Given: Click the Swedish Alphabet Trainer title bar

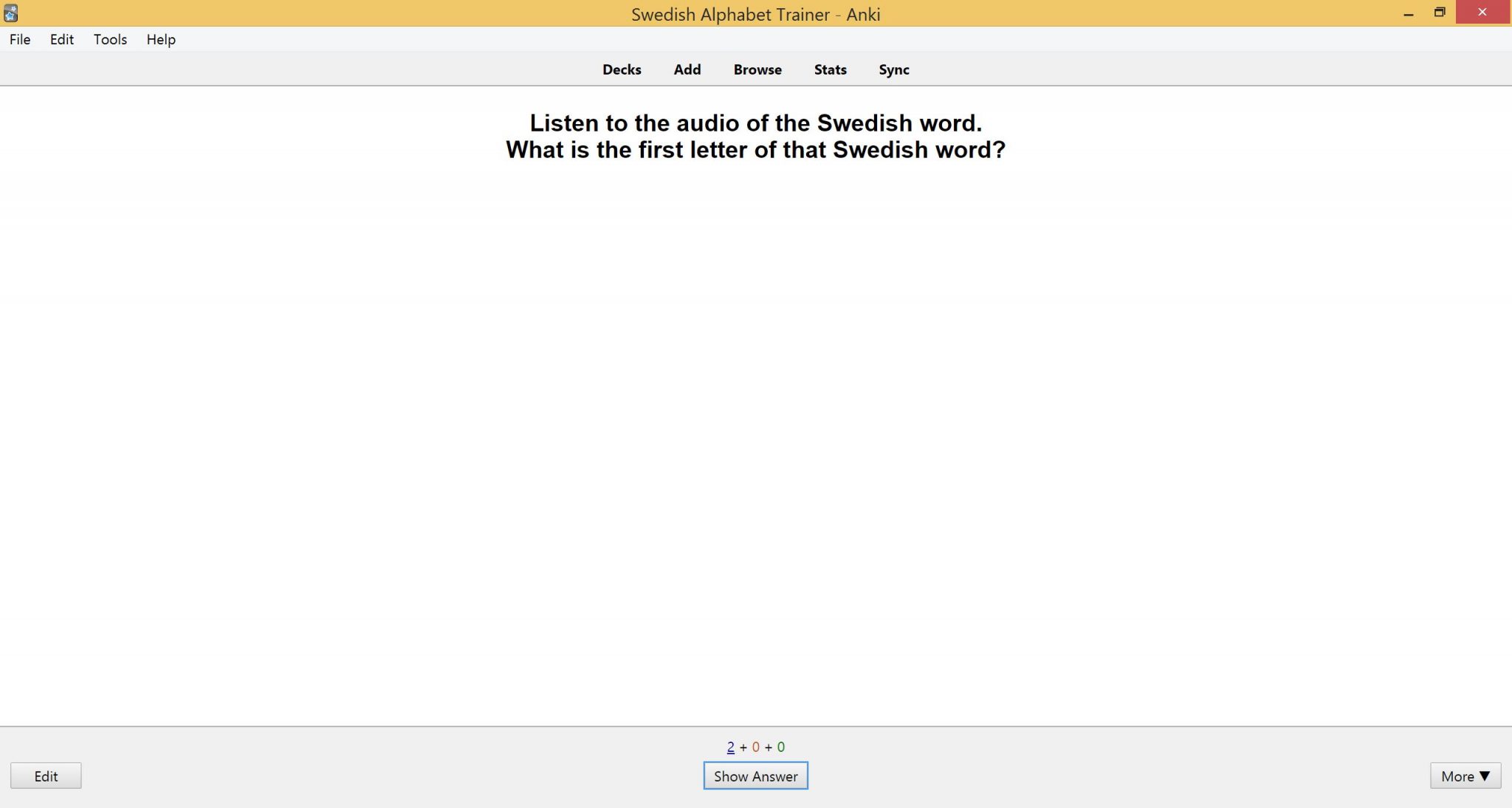Looking at the screenshot, I should (x=755, y=13).
